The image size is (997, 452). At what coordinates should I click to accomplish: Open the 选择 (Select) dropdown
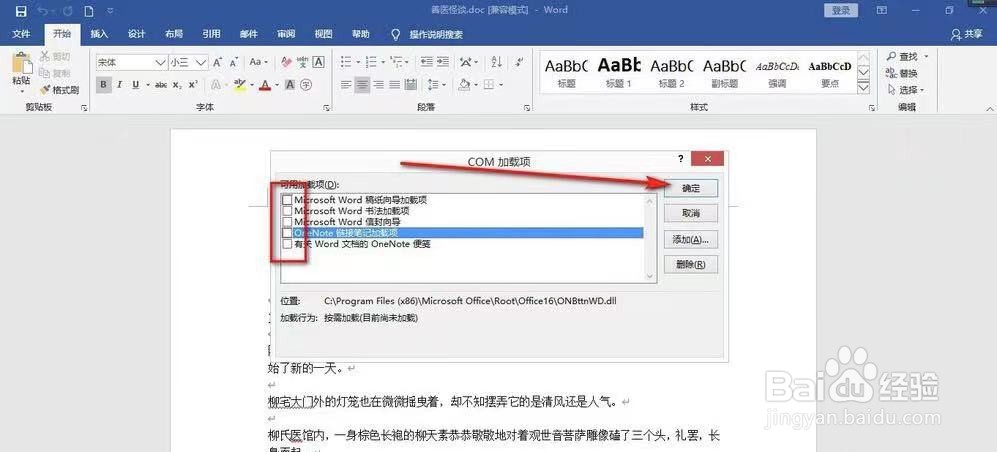coord(906,90)
